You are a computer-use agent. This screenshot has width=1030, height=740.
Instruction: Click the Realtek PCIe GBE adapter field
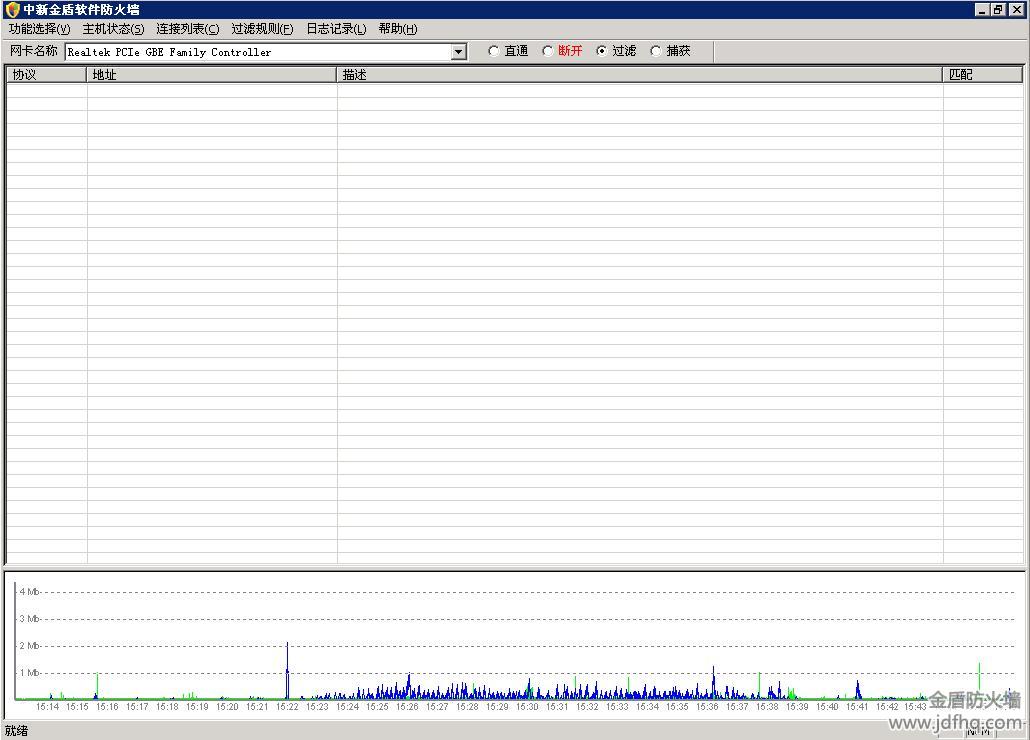[x=258, y=52]
